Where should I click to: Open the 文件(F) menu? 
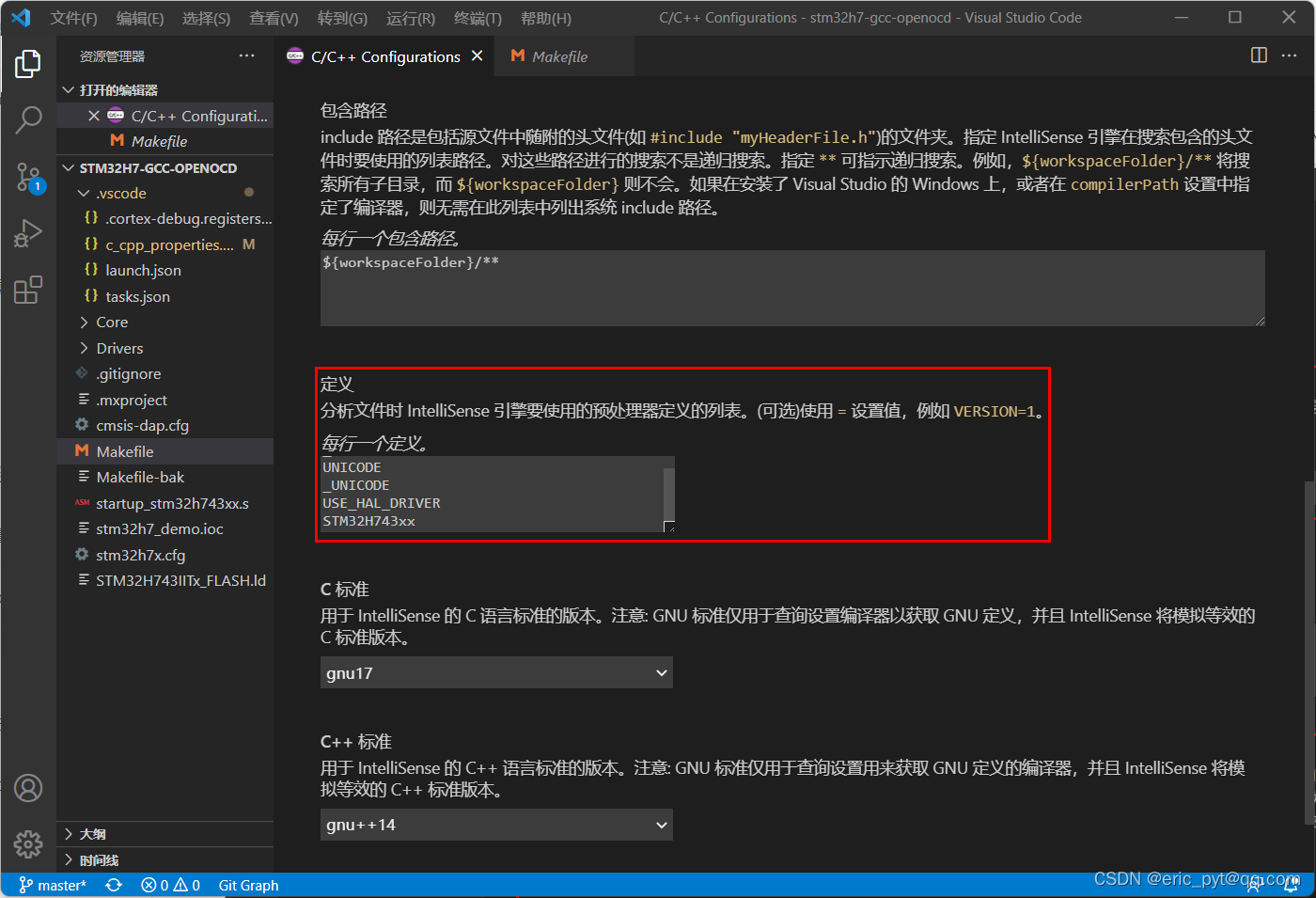73,18
